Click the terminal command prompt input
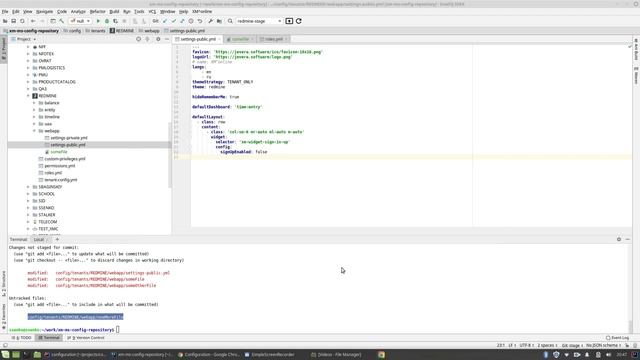 tap(118, 330)
